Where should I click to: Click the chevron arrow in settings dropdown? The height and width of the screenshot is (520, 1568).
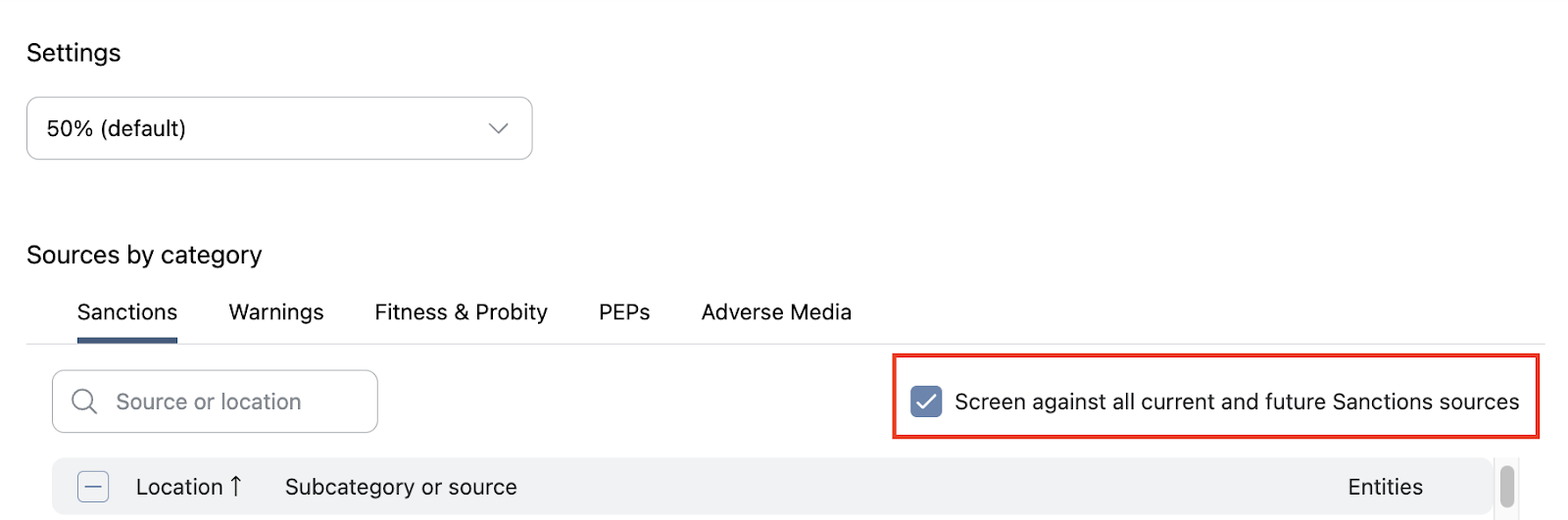498,128
